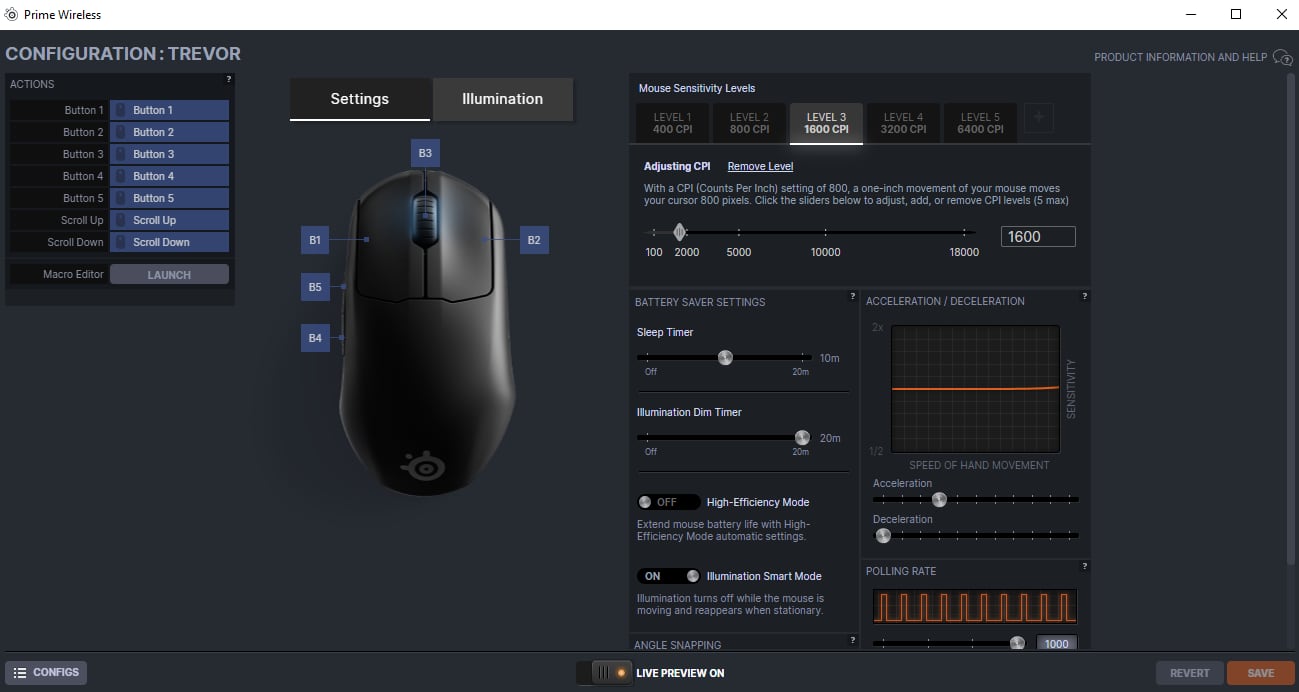Enable High-Efficiency Mode
The height and width of the screenshot is (692, 1299).
click(x=668, y=501)
